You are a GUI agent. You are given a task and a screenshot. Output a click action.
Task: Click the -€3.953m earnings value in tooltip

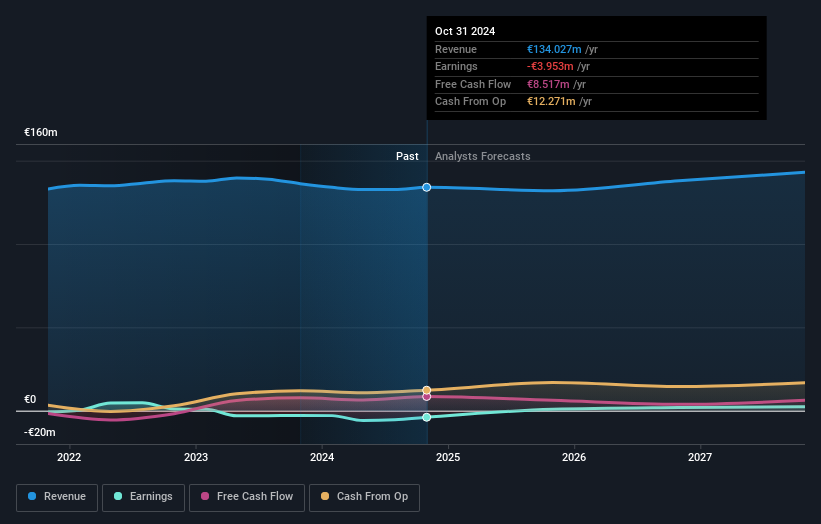(x=550, y=66)
